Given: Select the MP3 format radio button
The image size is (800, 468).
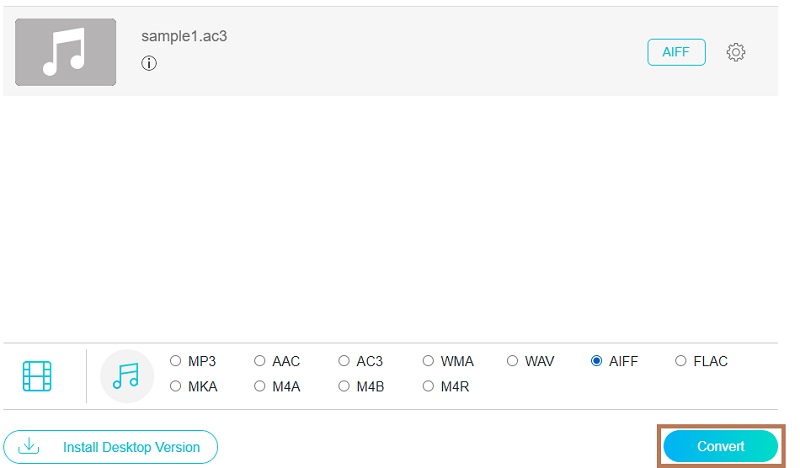Looking at the screenshot, I should coord(176,361).
